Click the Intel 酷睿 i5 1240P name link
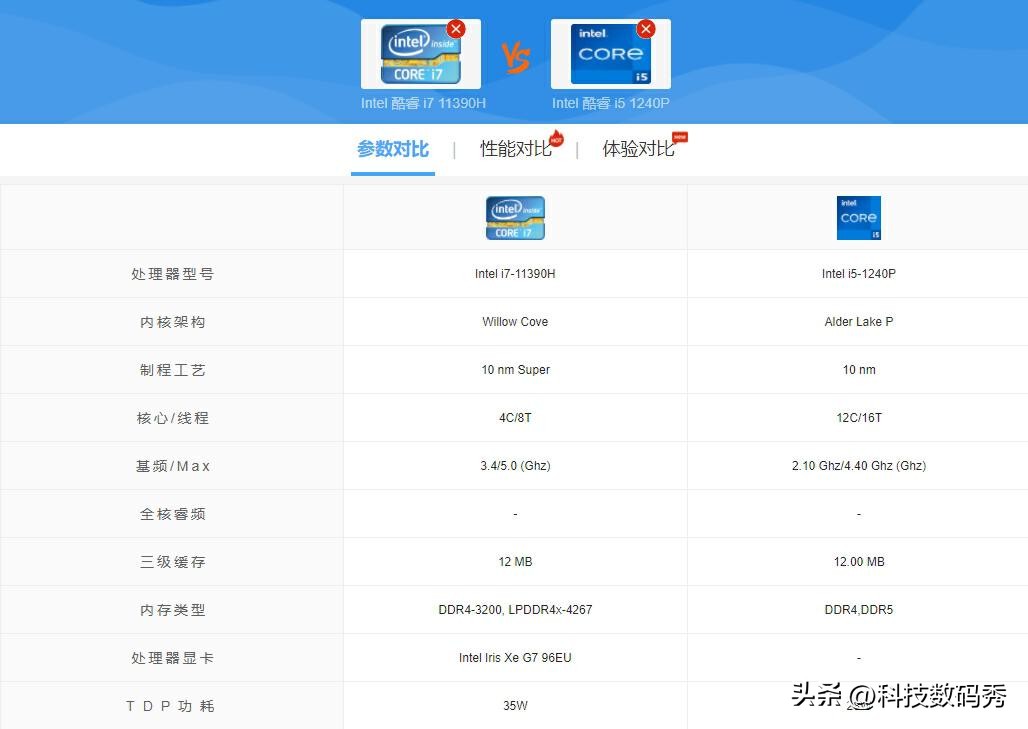This screenshot has width=1028, height=729. click(x=610, y=102)
